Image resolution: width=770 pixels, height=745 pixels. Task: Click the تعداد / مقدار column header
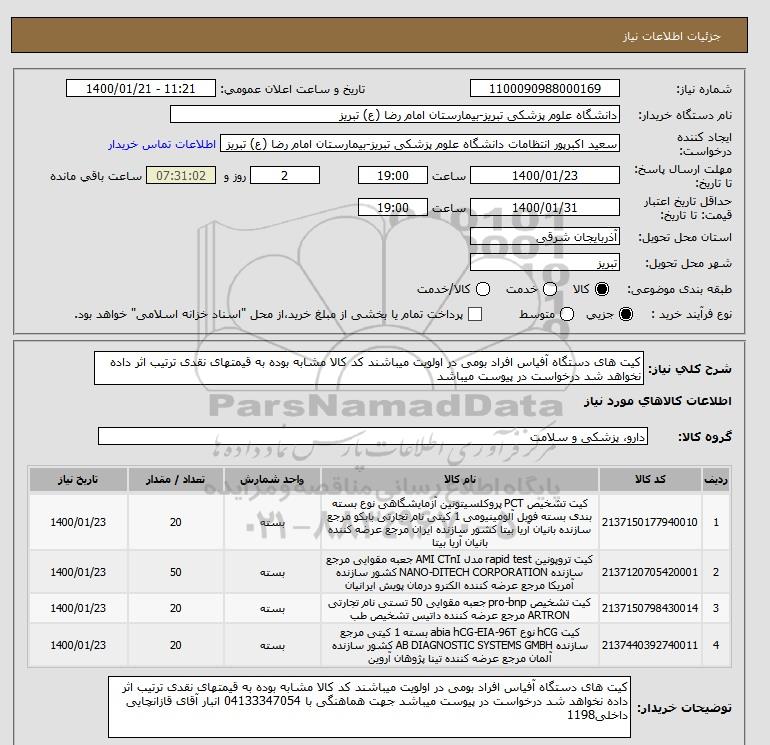click(x=176, y=479)
